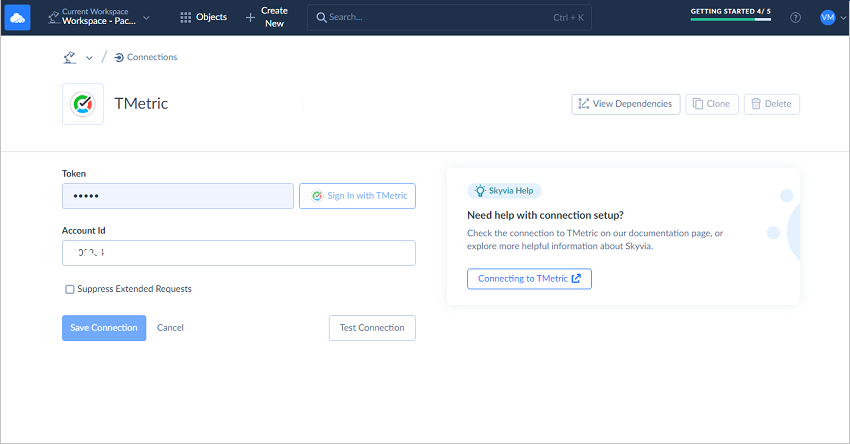The width and height of the screenshot is (850, 444).
Task: Select the search magnifier icon
Action: (321, 18)
